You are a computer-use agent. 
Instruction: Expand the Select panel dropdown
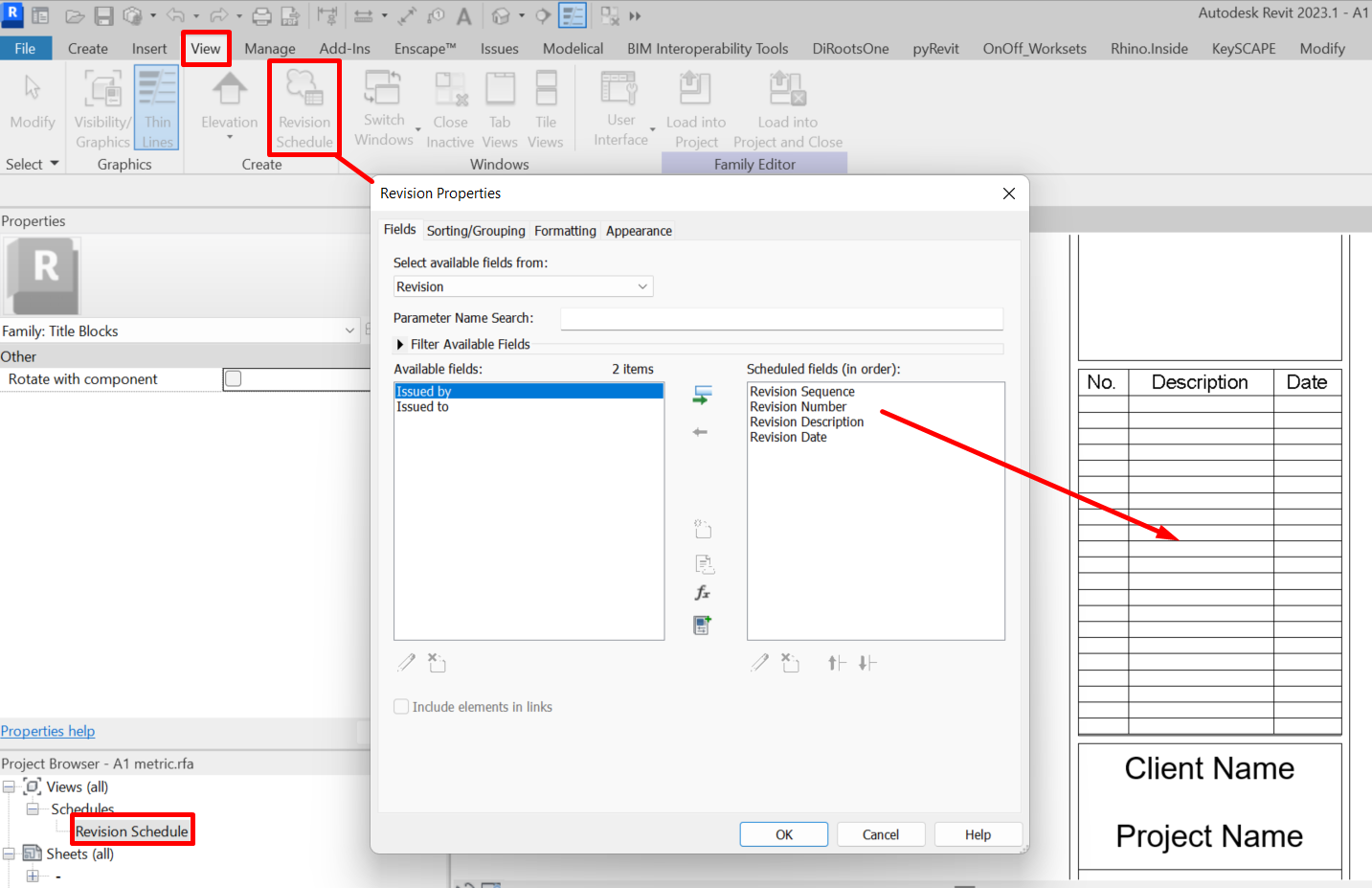point(33,164)
